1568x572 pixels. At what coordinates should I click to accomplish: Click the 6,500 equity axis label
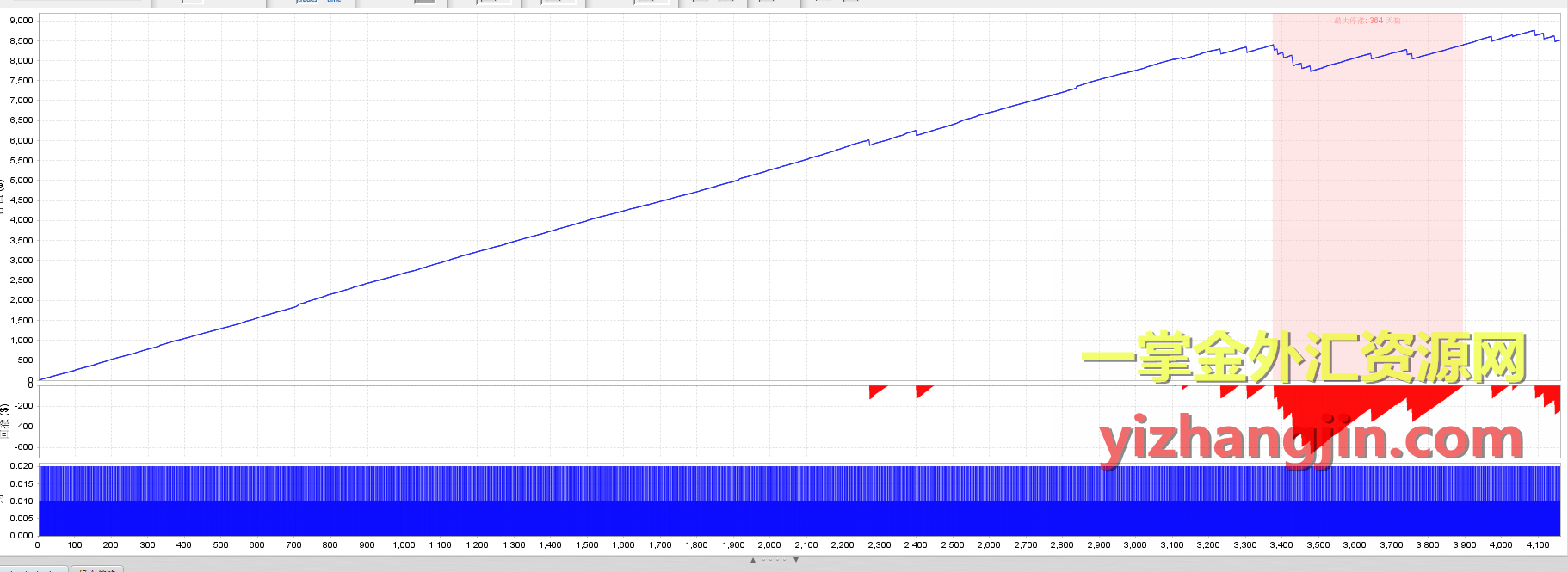22,120
